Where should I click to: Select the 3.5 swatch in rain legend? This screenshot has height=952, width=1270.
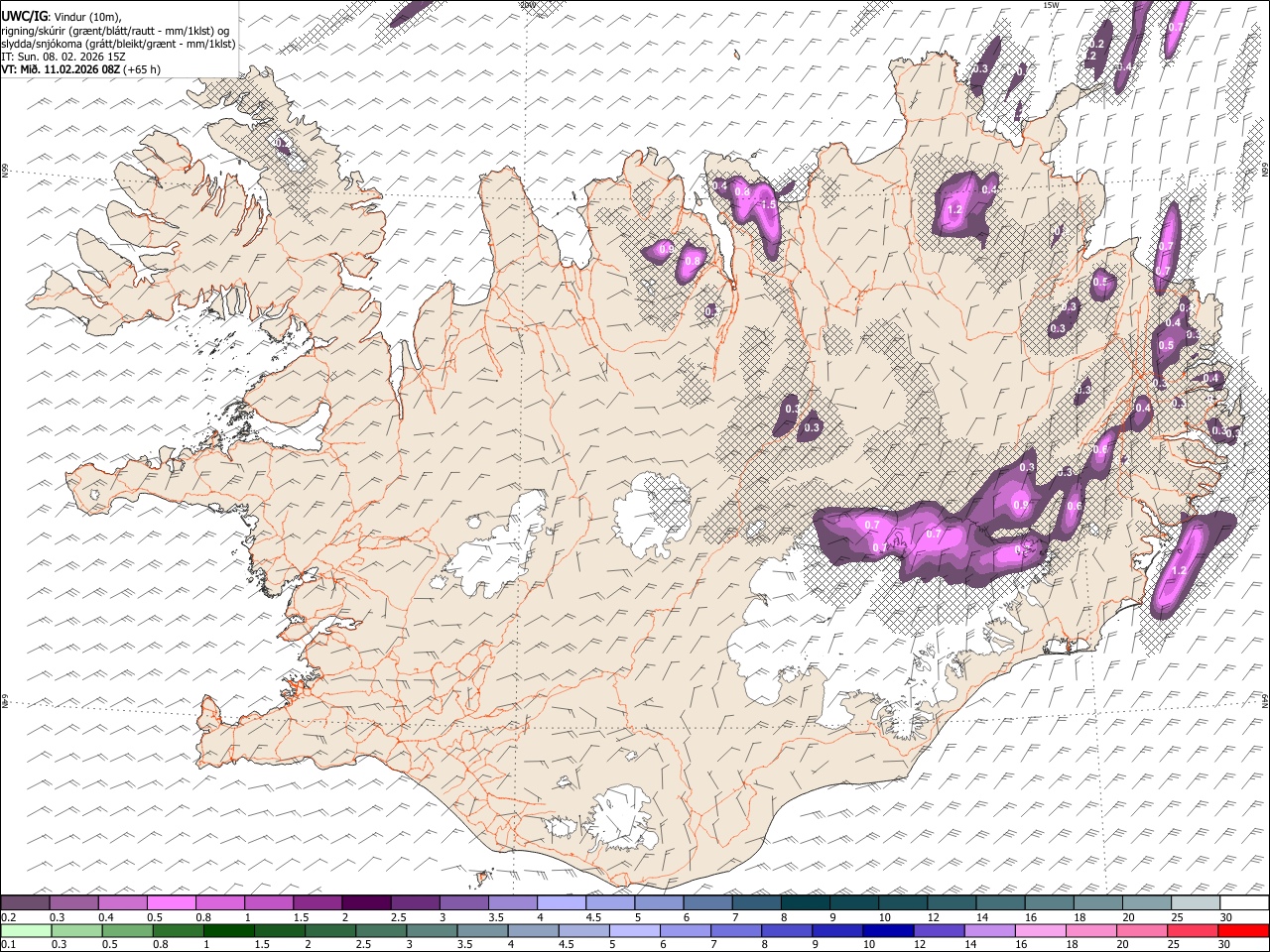481,930
